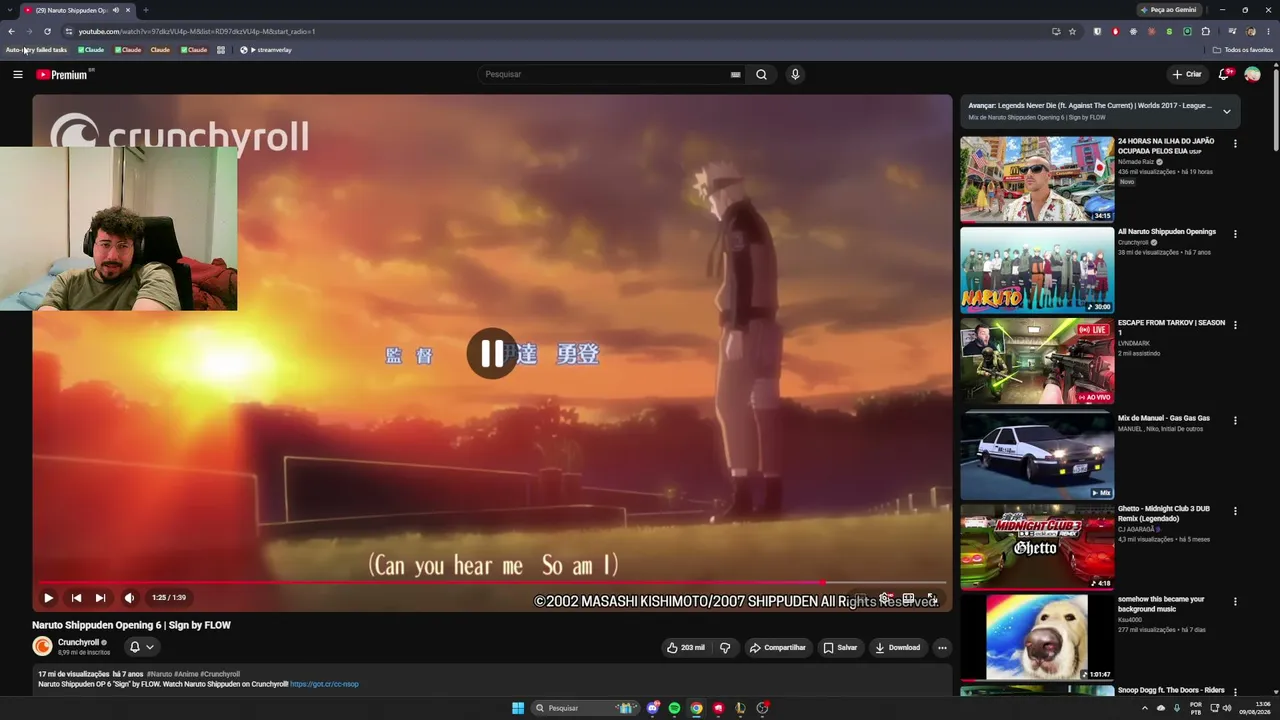Open Chrome three-dot menu
Viewport: 1280px width, 720px height.
(1267, 31)
